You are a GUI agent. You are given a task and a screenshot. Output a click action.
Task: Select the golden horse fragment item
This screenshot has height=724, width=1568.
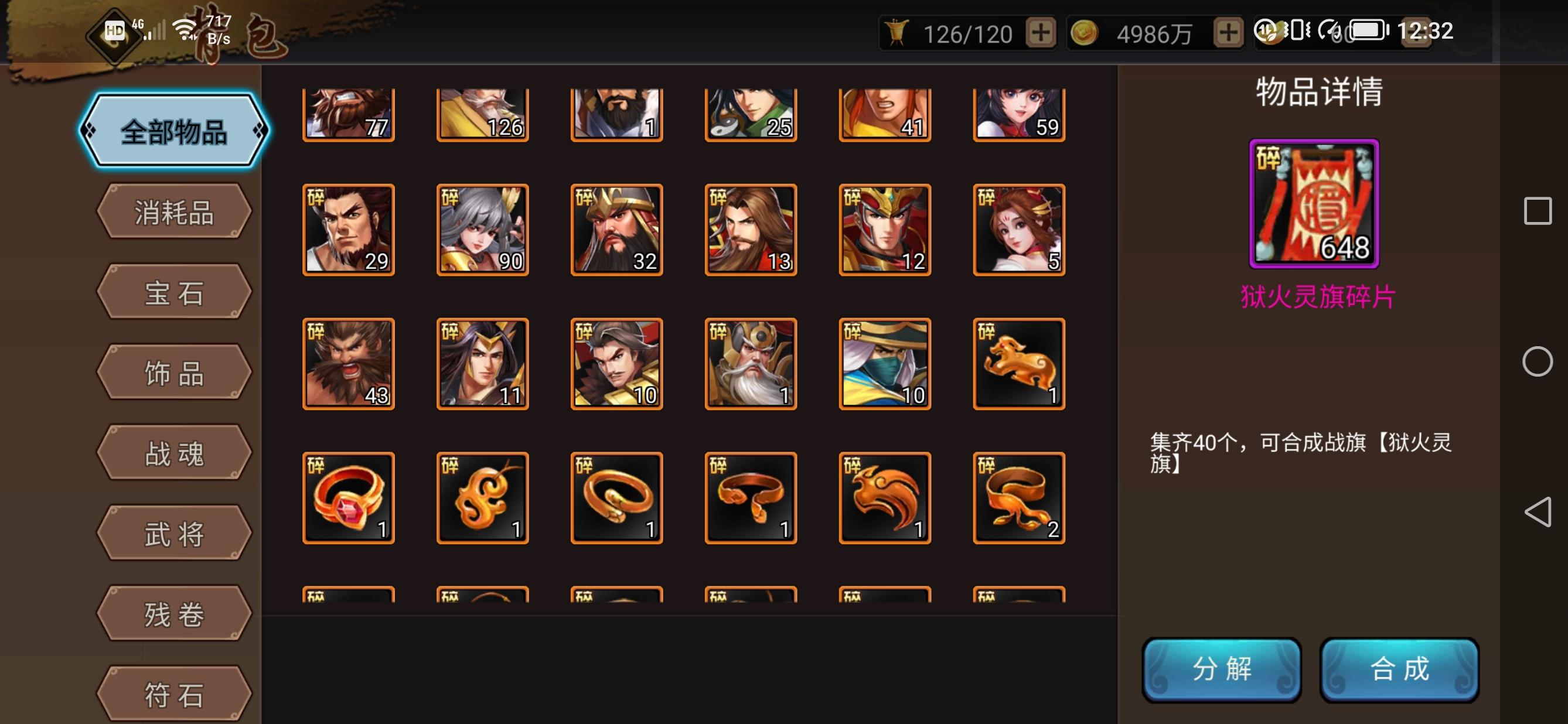click(x=1019, y=364)
